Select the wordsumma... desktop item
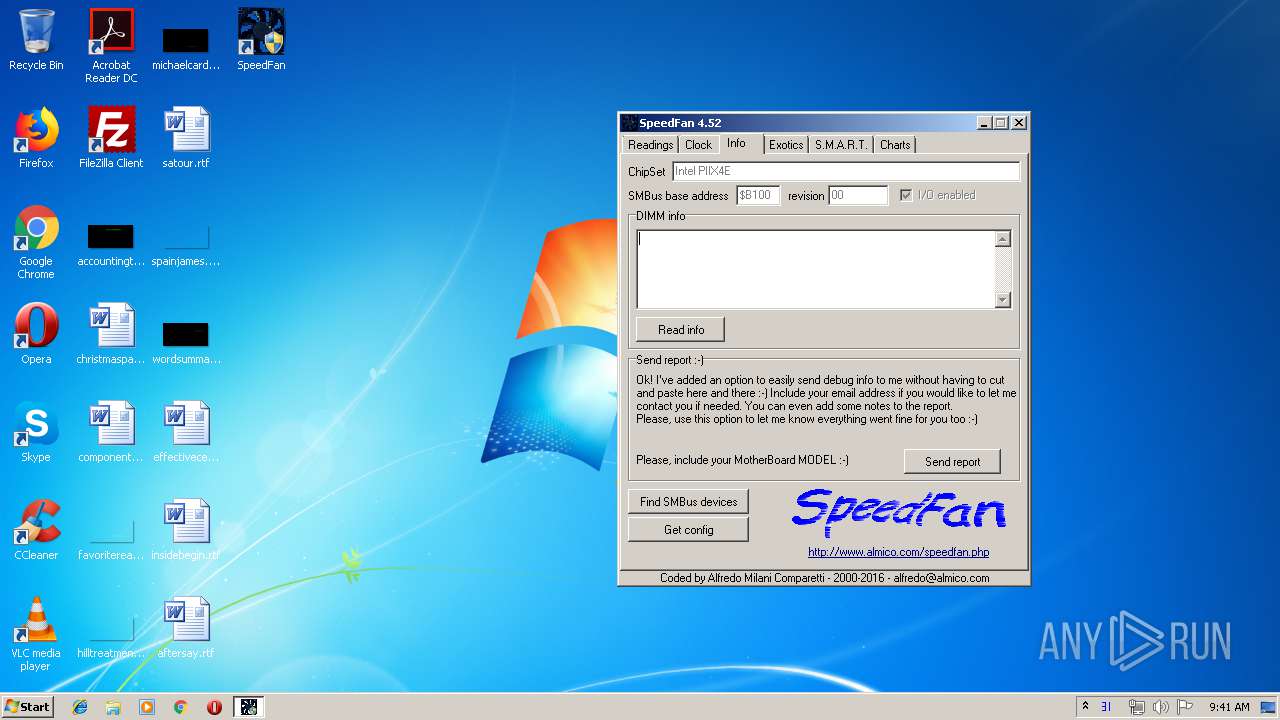 186,342
